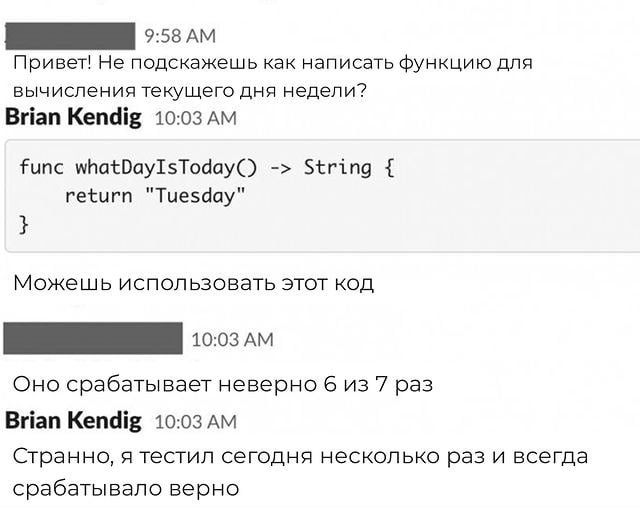
Task: Click the second redacted sender name
Action: point(93,339)
